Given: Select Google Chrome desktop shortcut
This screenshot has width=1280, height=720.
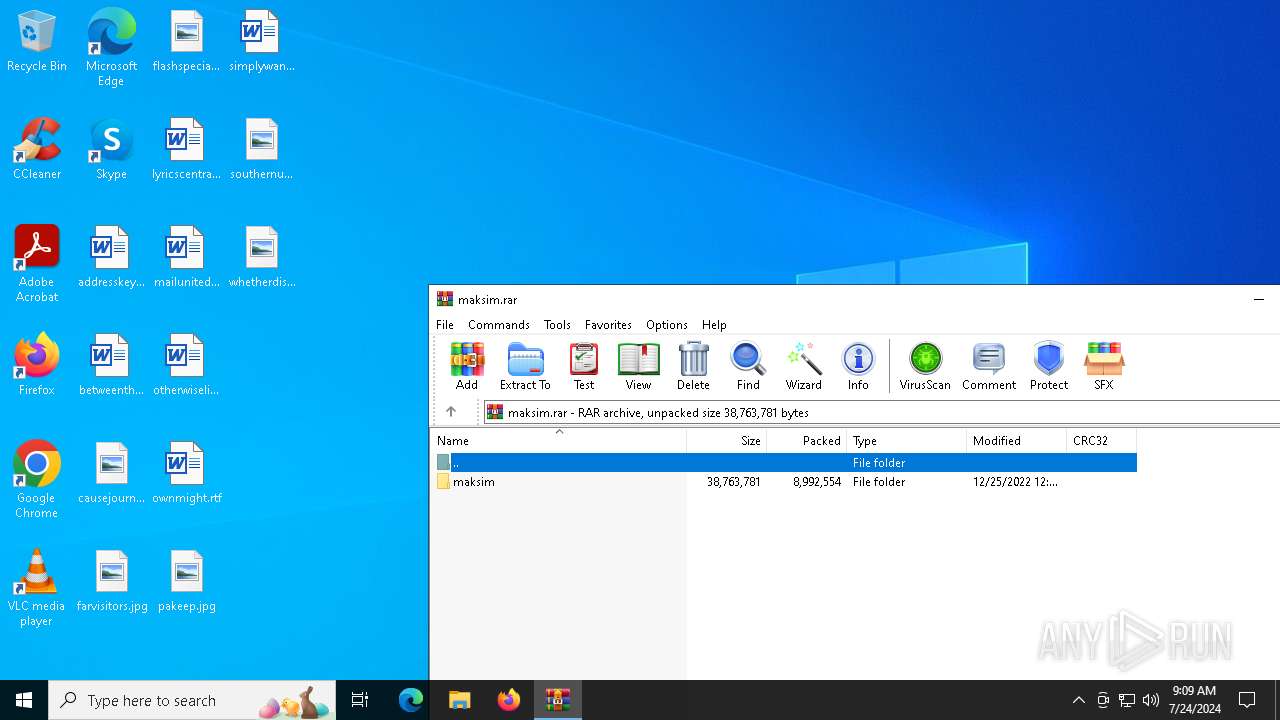Looking at the screenshot, I should click(x=37, y=479).
